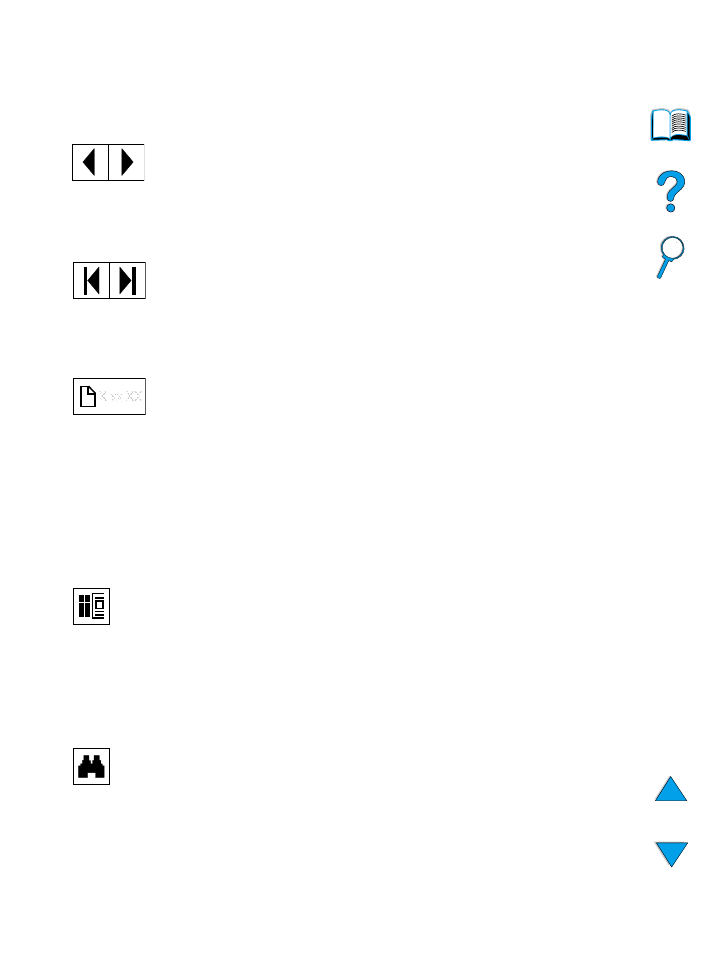Click the next page right arrow
This screenshot has height=972, width=702.
(127, 162)
